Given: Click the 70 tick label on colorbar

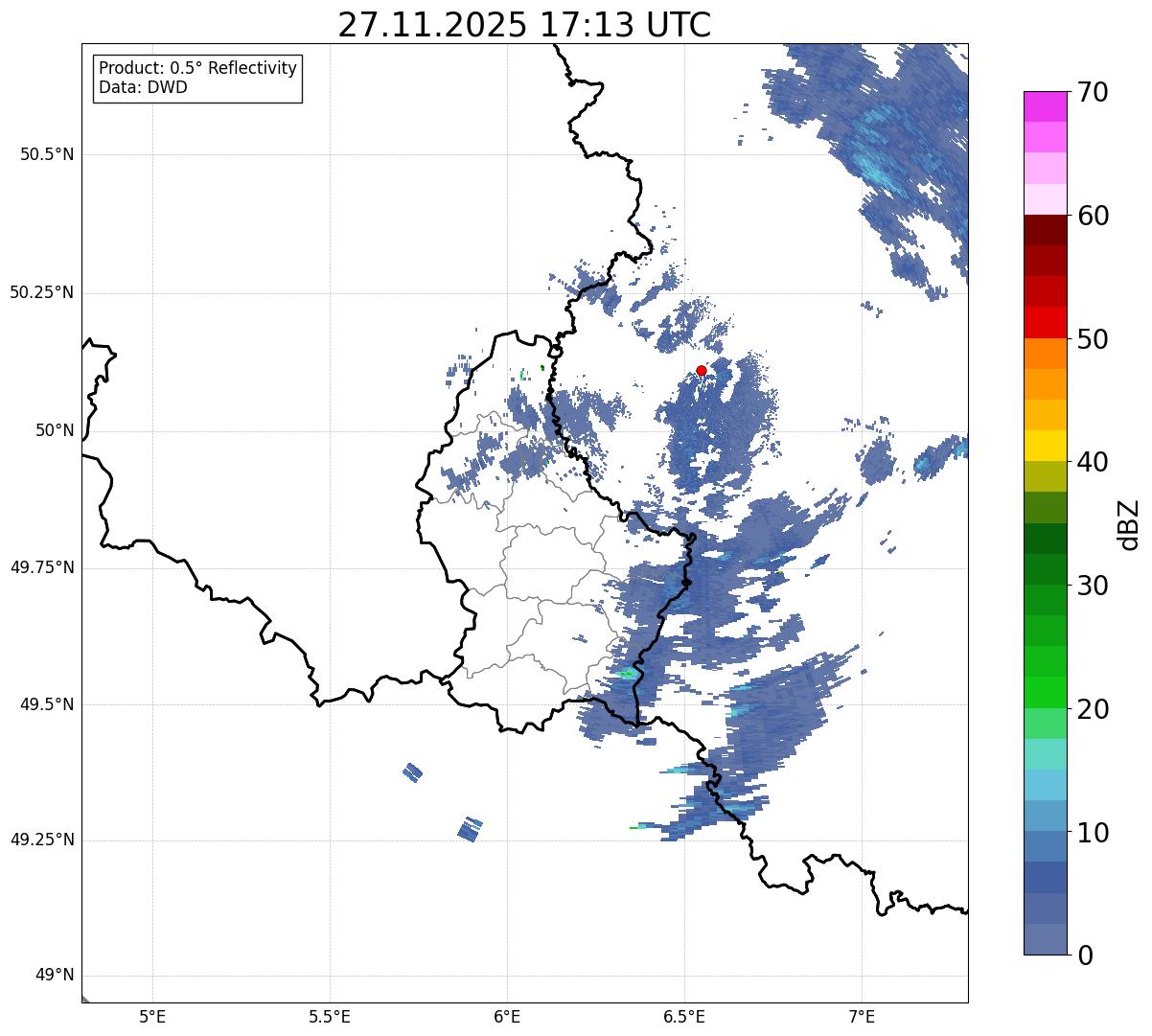Looking at the screenshot, I should click(1093, 93).
